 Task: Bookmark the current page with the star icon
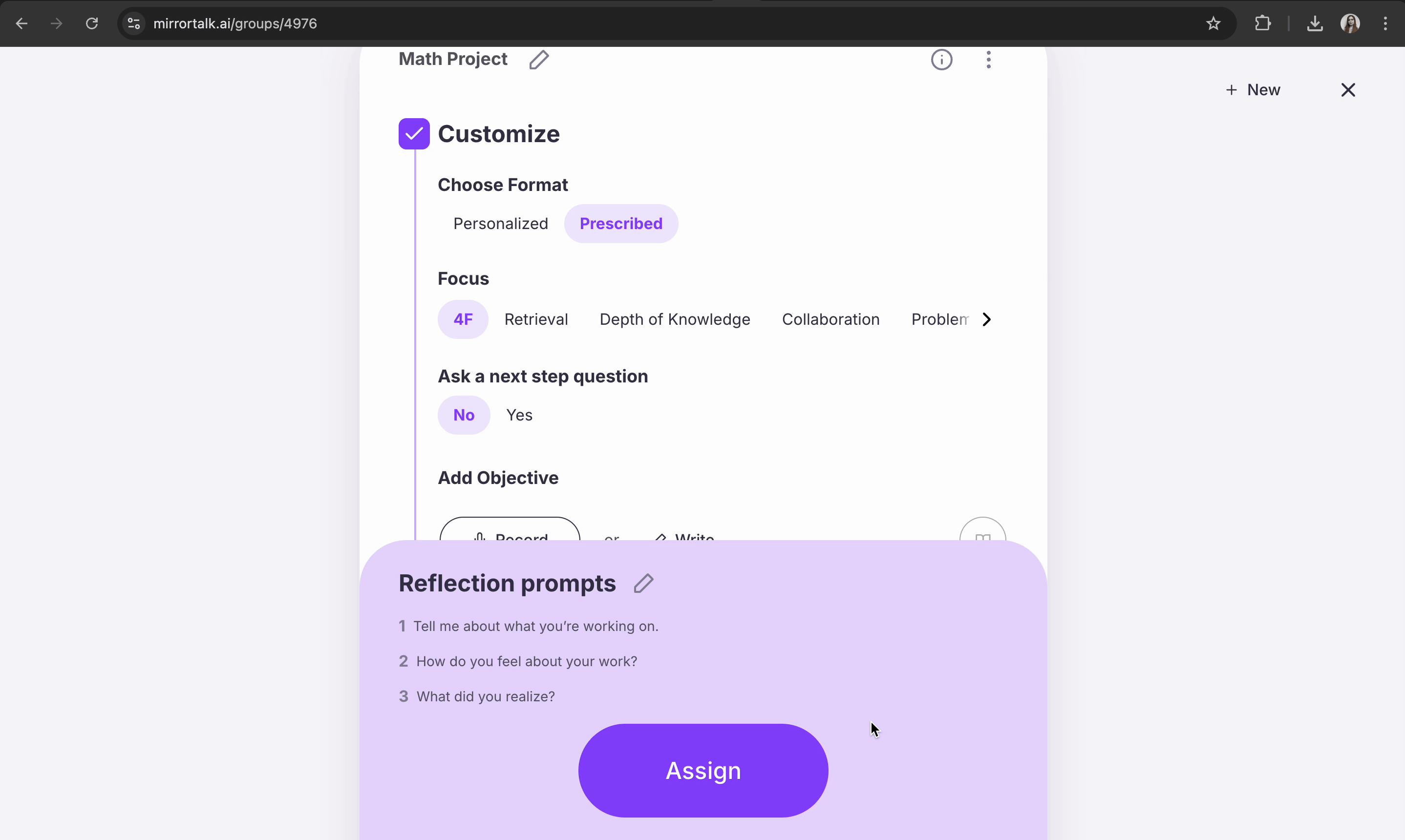coord(1213,23)
